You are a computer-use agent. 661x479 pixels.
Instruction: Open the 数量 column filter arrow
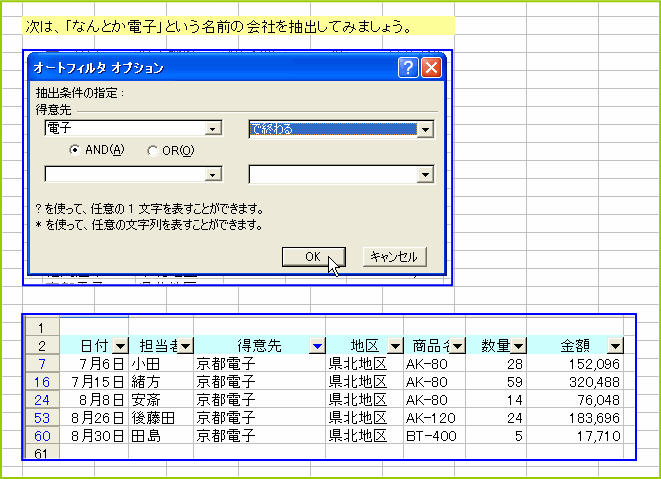pos(519,346)
